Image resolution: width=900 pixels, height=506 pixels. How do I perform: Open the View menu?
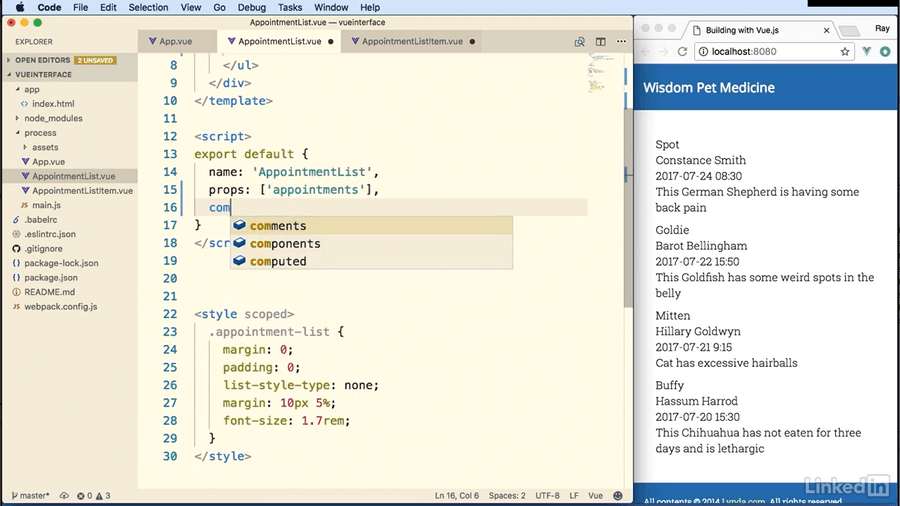[x=191, y=7]
